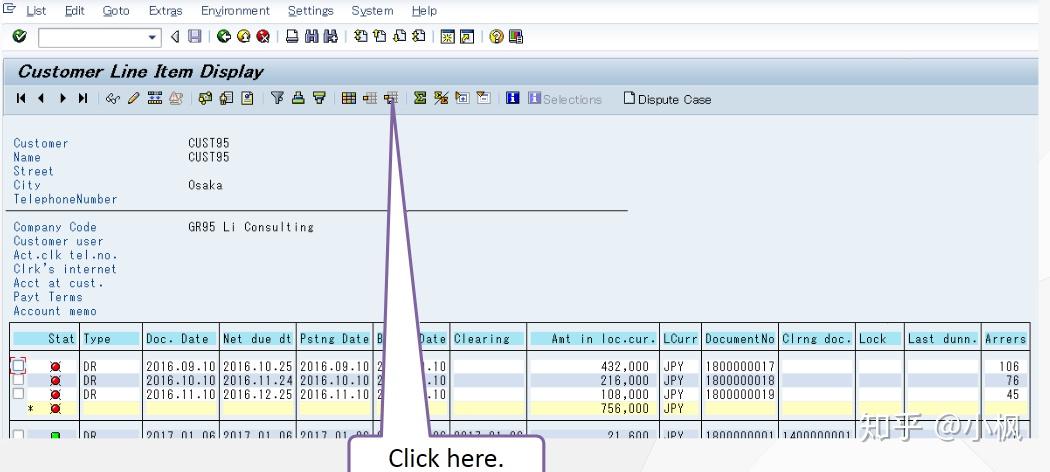Click the Next Page icon in standard toolbar

[400, 36]
